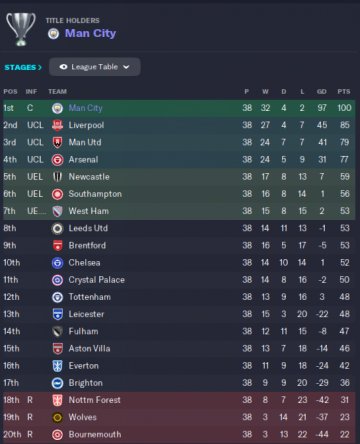360x444 pixels.
Task: Open the Tottenham team link
Action: 90,297
